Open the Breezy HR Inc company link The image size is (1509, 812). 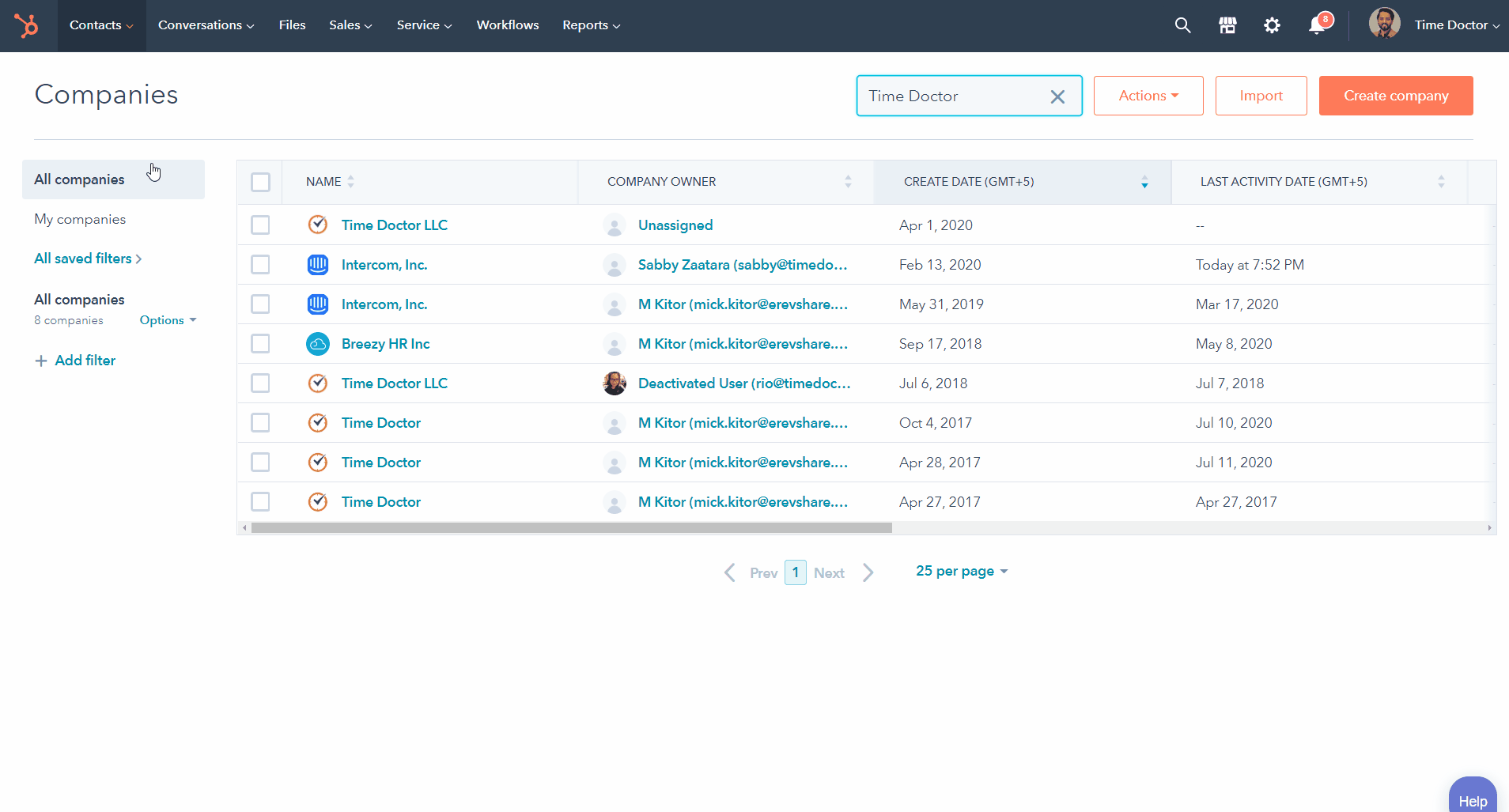tap(386, 344)
